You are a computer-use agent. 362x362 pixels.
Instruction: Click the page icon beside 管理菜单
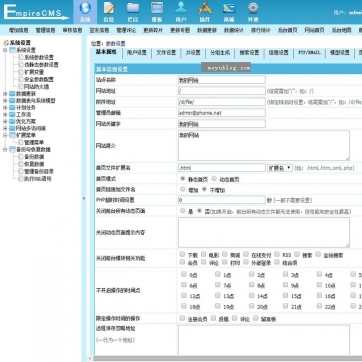coord(21,142)
